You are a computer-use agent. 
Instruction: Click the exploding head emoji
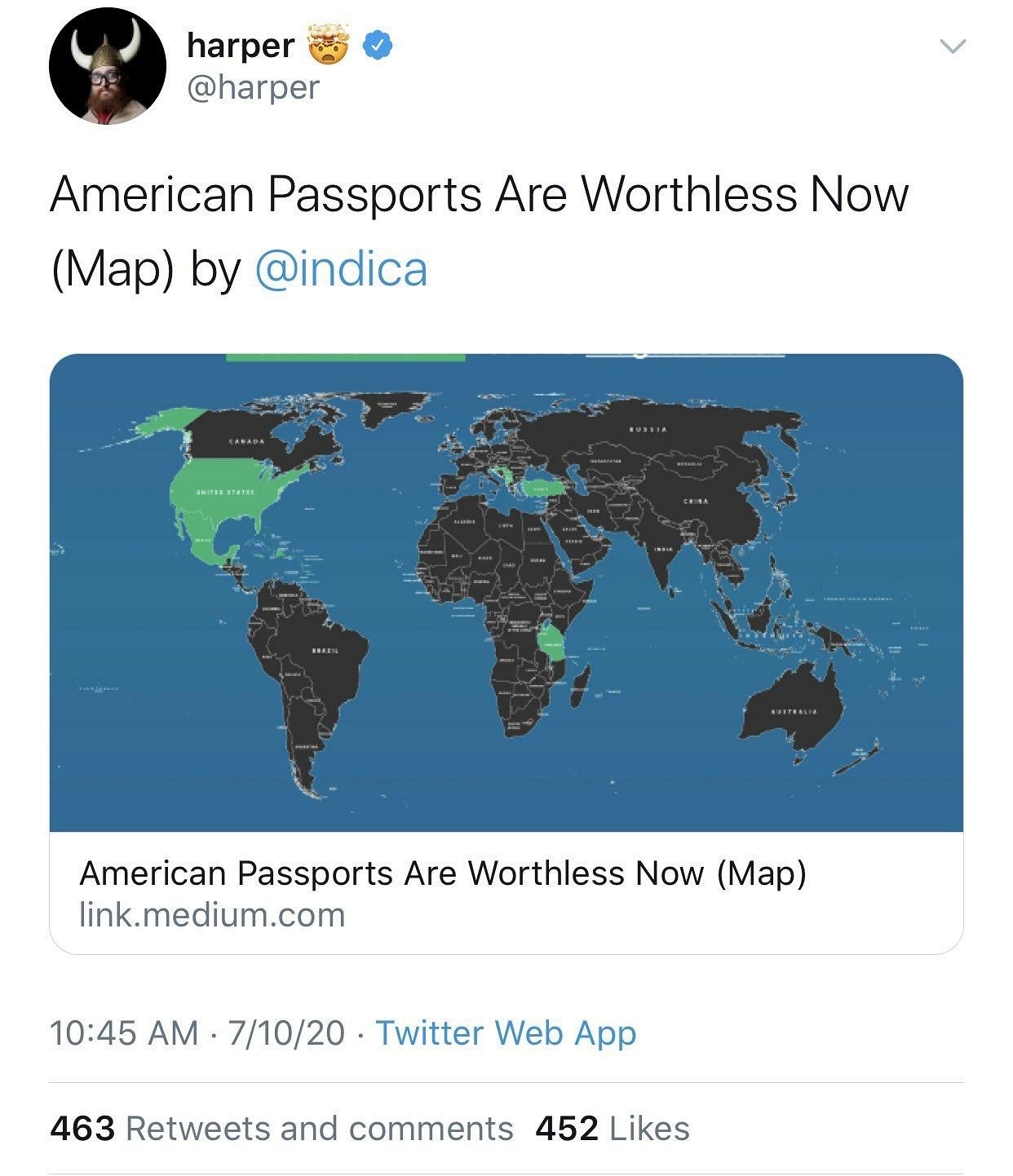point(328,45)
